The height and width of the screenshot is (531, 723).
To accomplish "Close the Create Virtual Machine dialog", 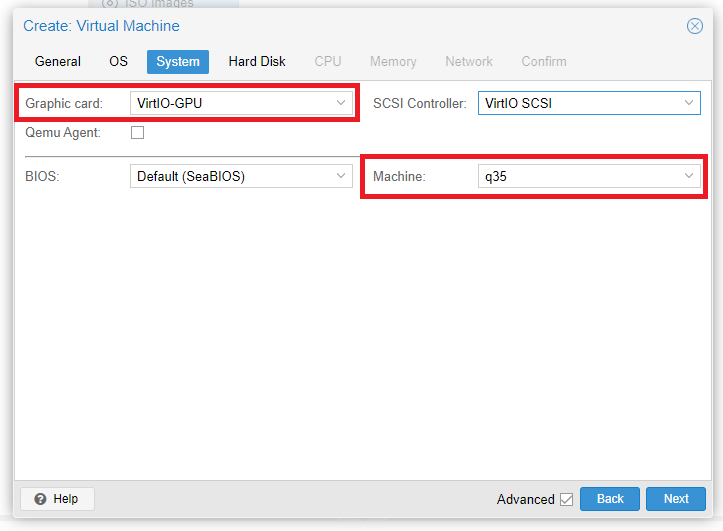I will click(x=694, y=26).
